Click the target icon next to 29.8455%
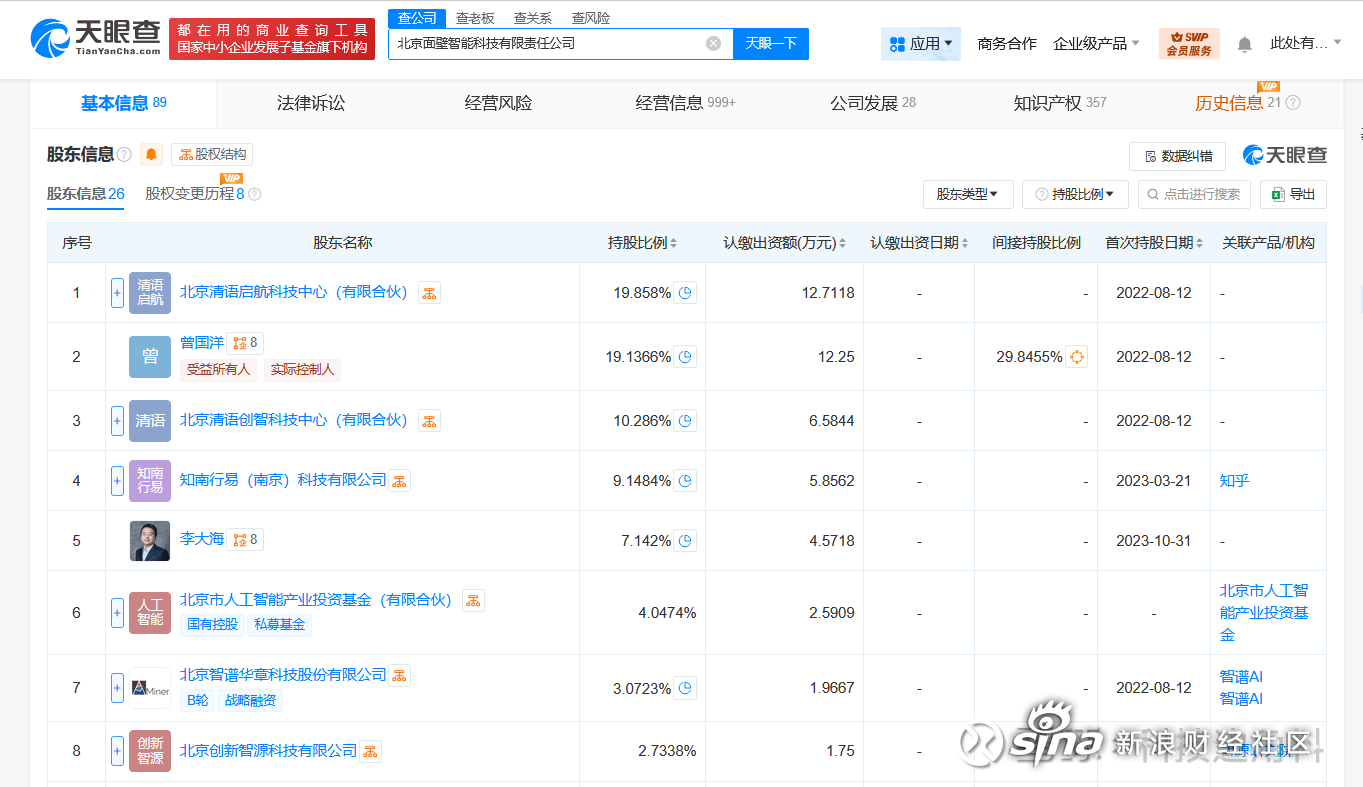 coord(1076,357)
